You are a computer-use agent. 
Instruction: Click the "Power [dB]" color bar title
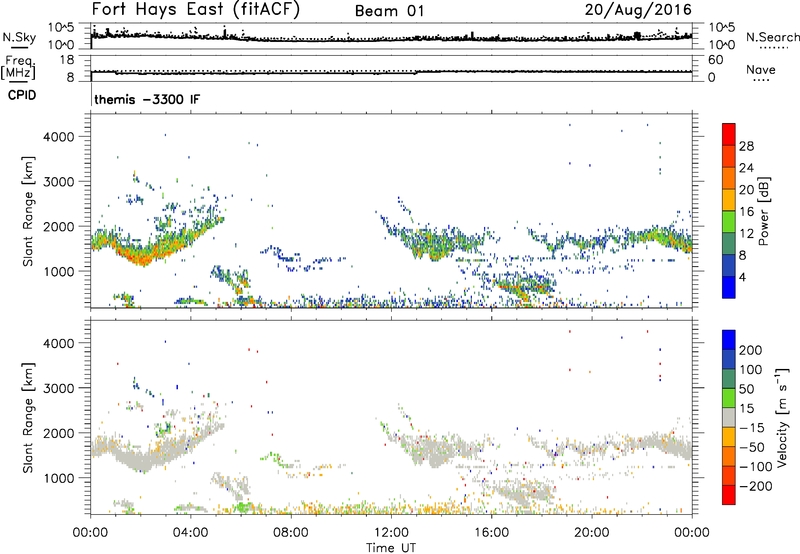coord(764,211)
